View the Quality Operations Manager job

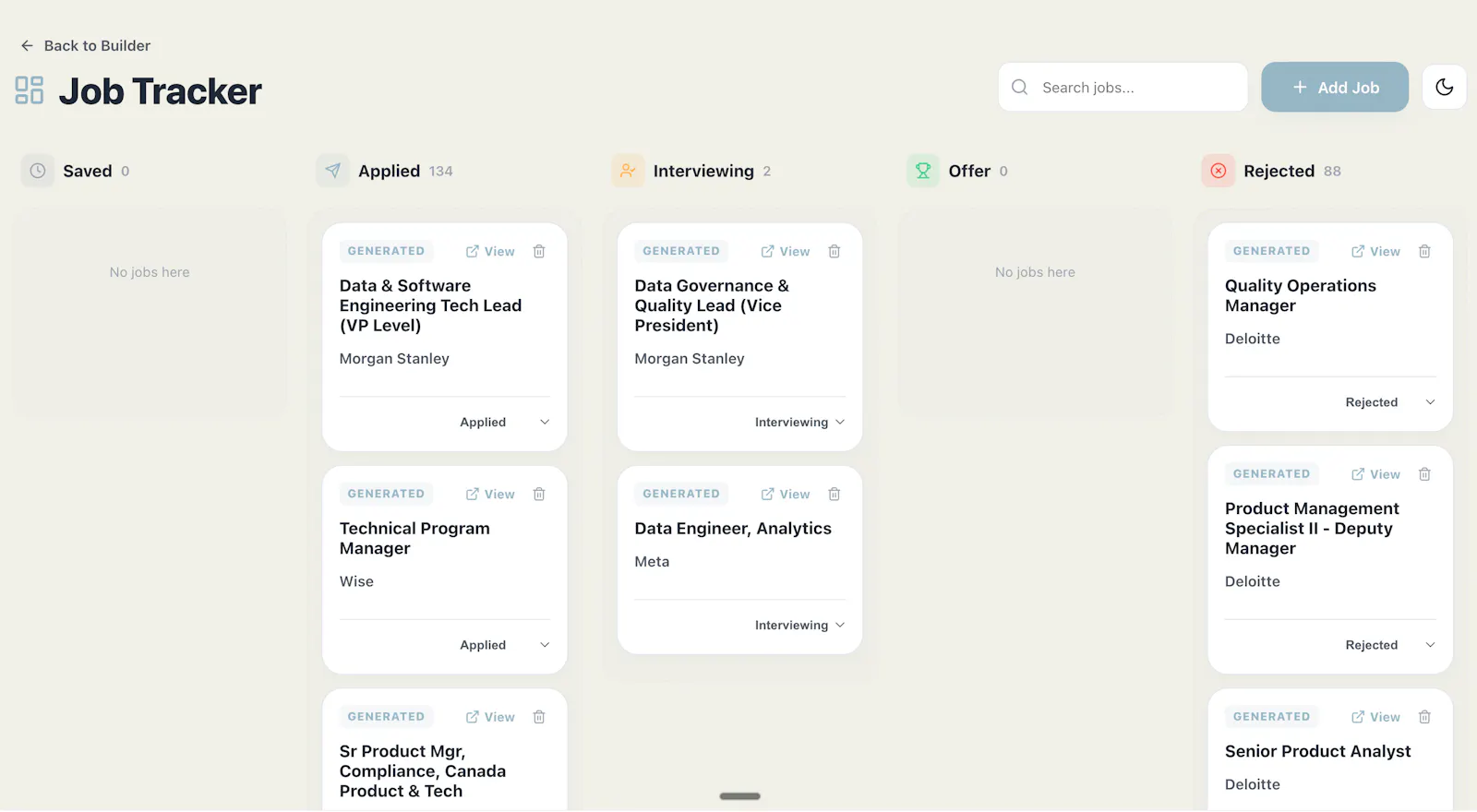pos(1375,251)
